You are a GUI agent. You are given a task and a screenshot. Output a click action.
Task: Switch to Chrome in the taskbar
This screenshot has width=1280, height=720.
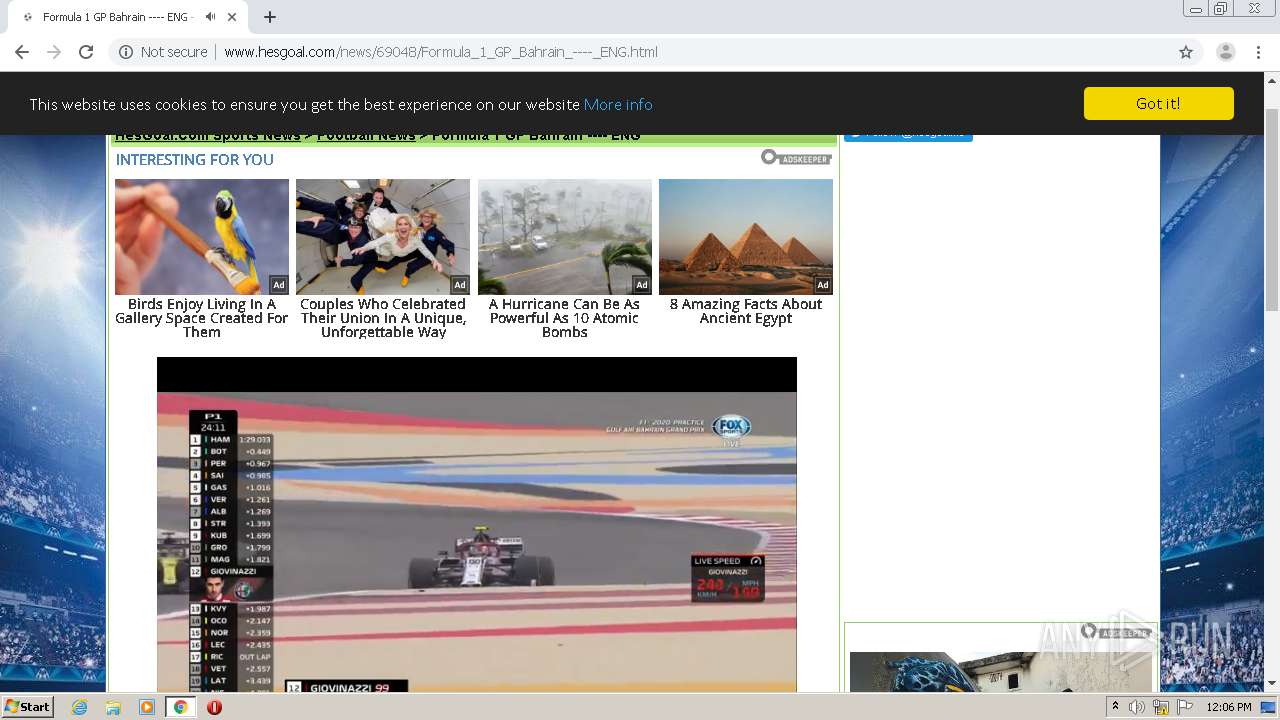[x=180, y=707]
